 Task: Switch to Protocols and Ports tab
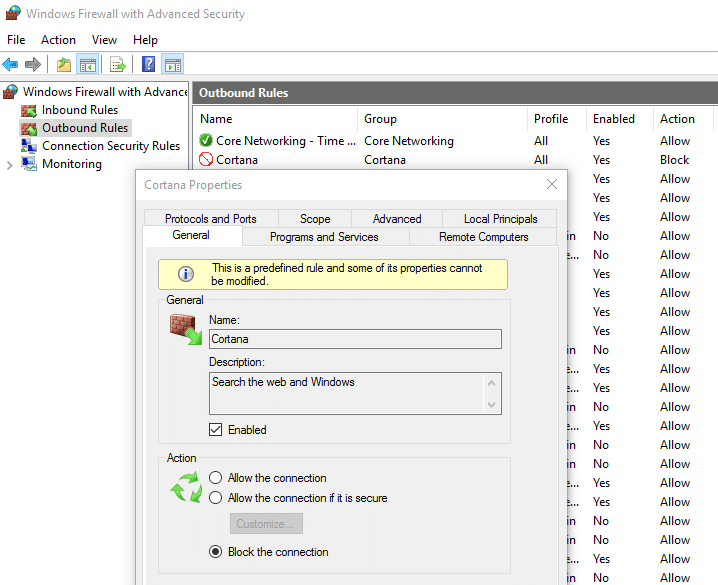211,219
